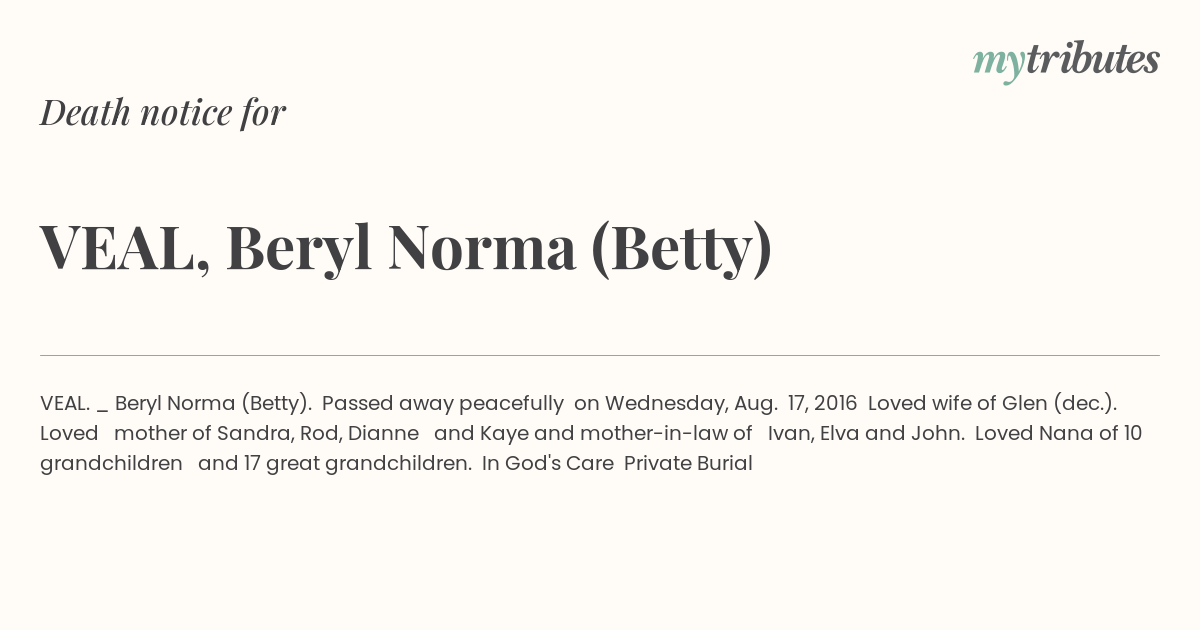Click 'mother-in-law of' in the notice
Image resolution: width=1200 pixels, height=630 pixels.
(x=666, y=434)
